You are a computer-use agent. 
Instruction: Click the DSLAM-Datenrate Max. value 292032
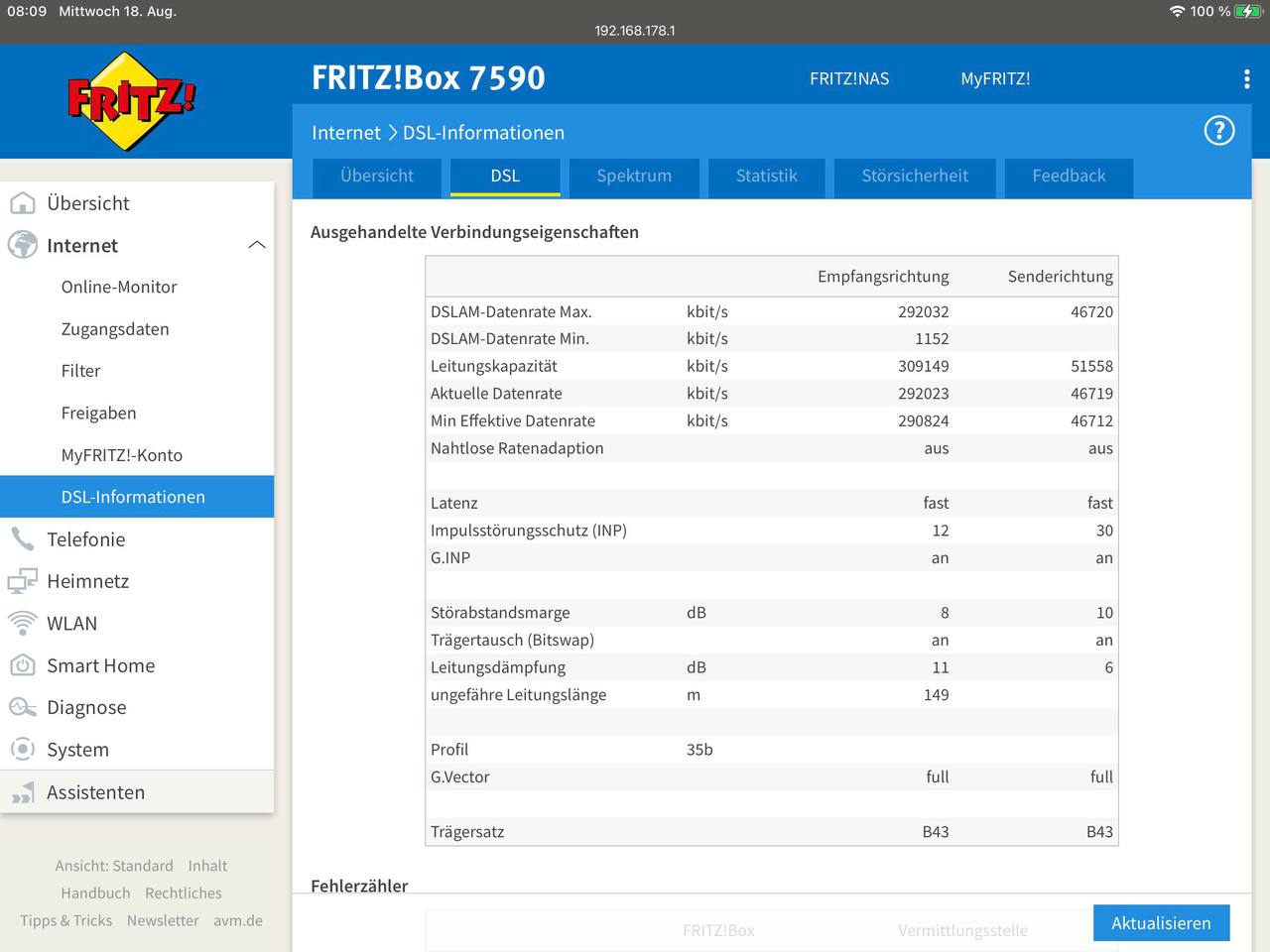tap(924, 311)
